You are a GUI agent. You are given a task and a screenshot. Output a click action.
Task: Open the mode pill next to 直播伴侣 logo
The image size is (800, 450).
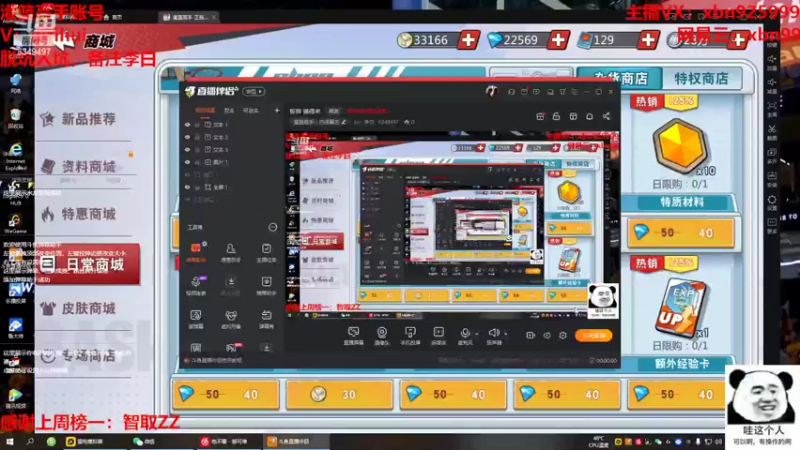[254, 91]
